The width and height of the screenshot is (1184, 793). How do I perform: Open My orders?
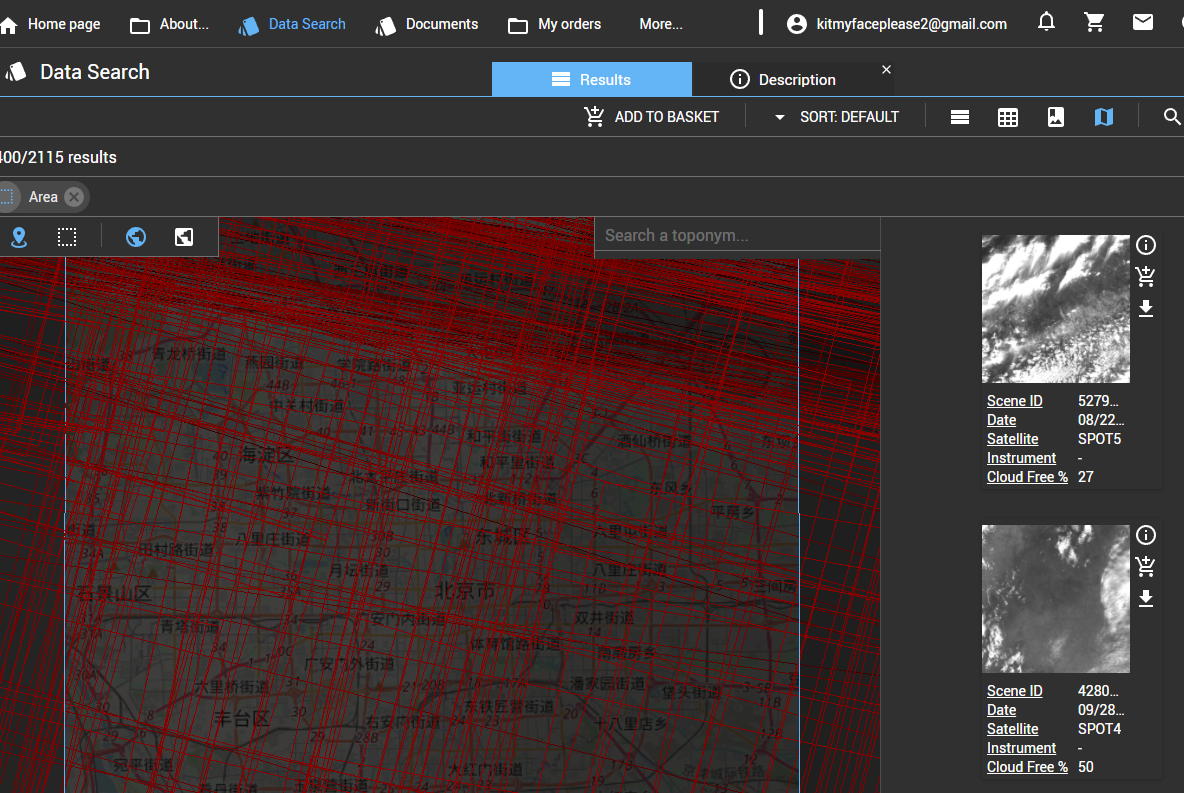click(554, 24)
